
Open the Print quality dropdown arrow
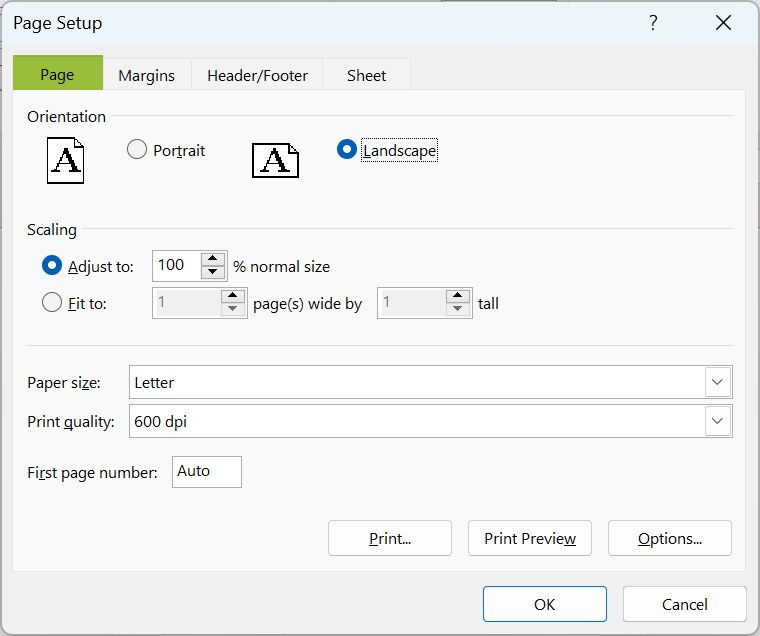pos(717,421)
